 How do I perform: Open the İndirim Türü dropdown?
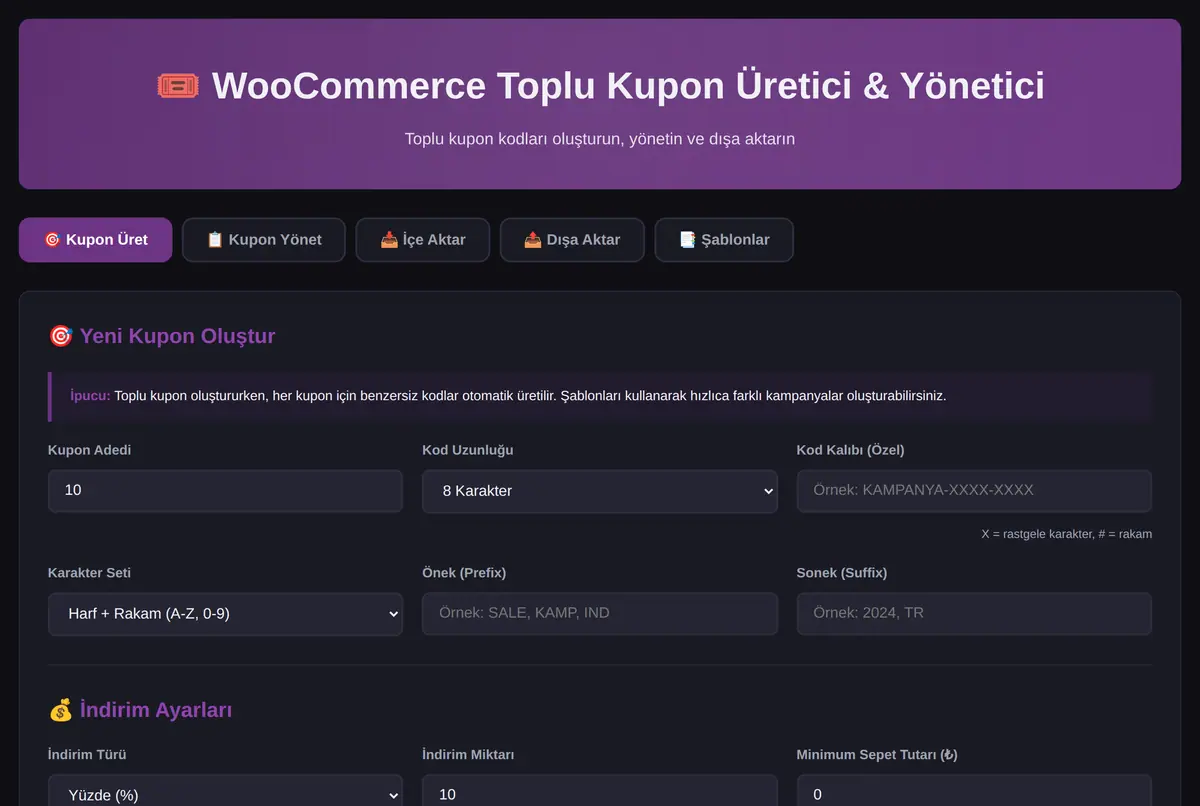point(225,791)
